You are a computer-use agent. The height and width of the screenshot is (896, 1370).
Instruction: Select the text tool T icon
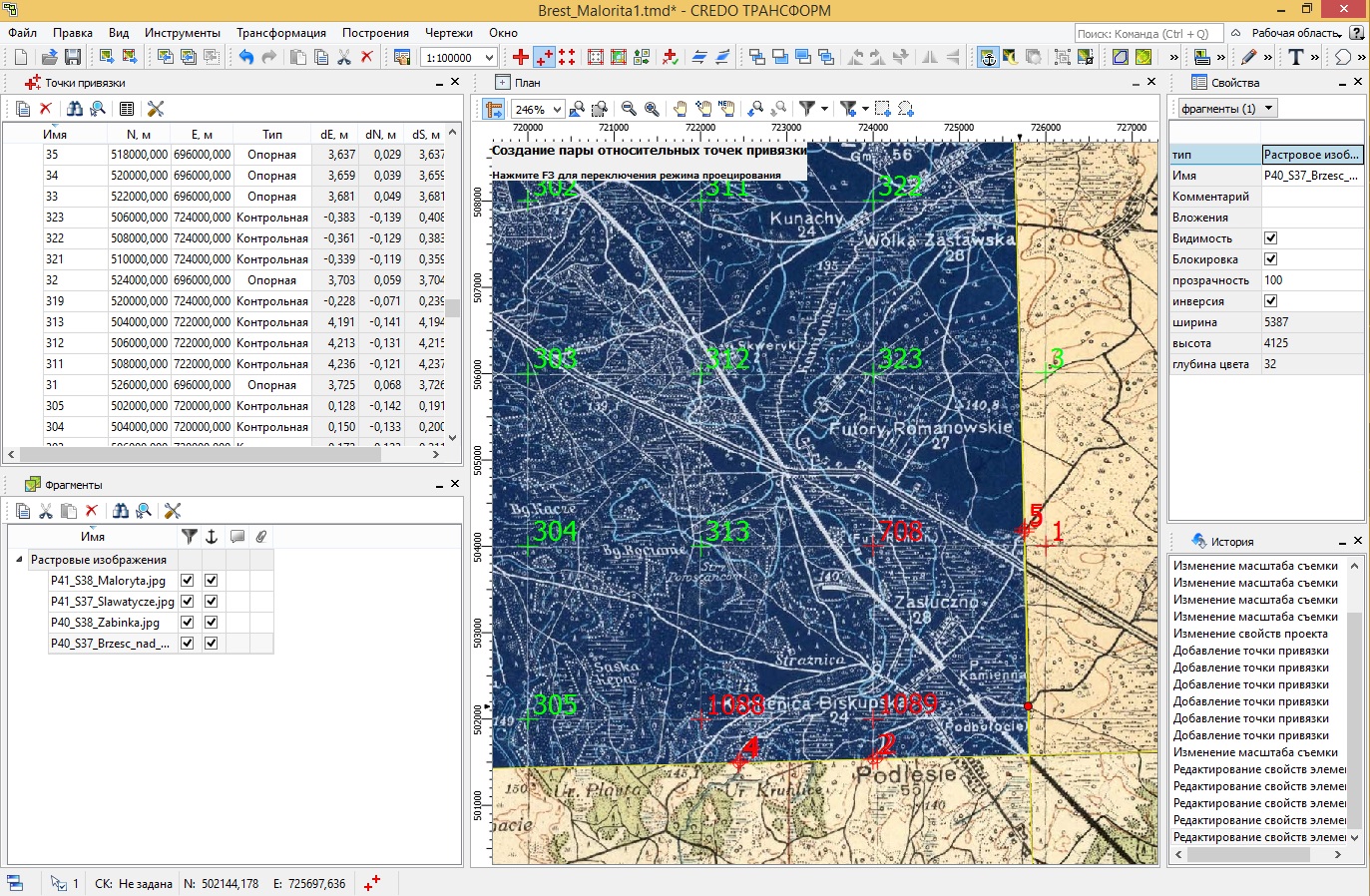(x=1296, y=57)
